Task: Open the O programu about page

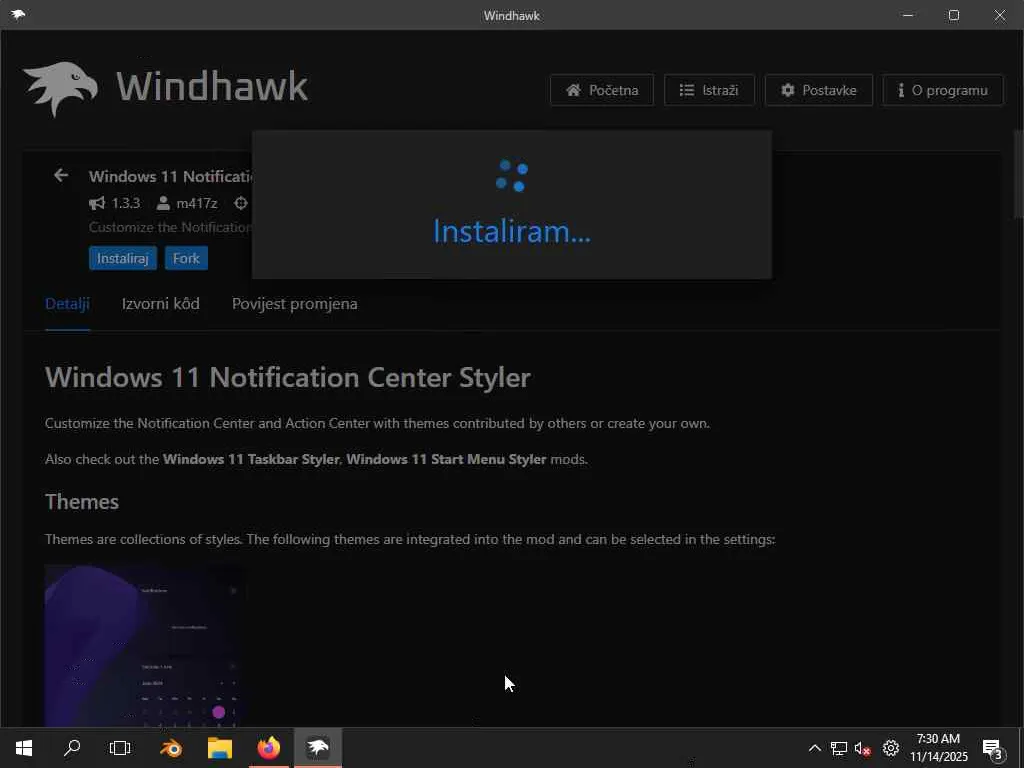Action: pyautogui.click(x=942, y=90)
